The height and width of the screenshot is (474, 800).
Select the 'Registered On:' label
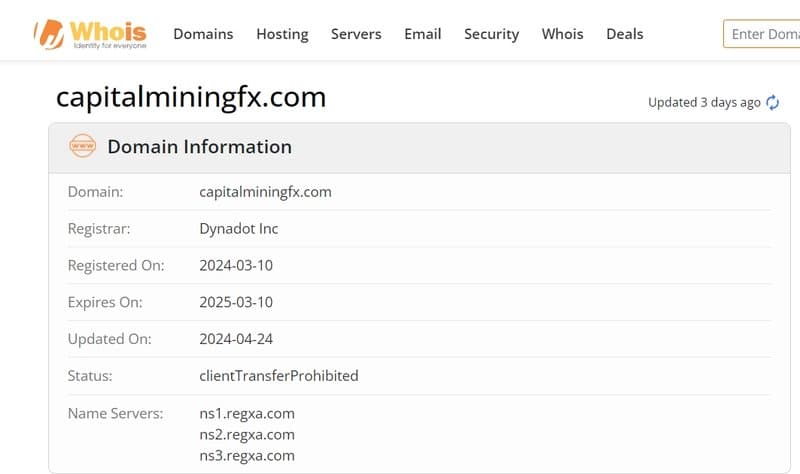[x=116, y=265]
